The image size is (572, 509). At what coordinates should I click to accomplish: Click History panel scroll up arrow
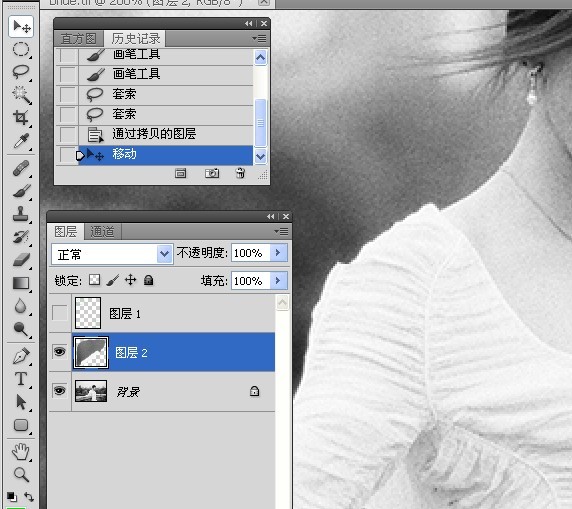point(260,57)
